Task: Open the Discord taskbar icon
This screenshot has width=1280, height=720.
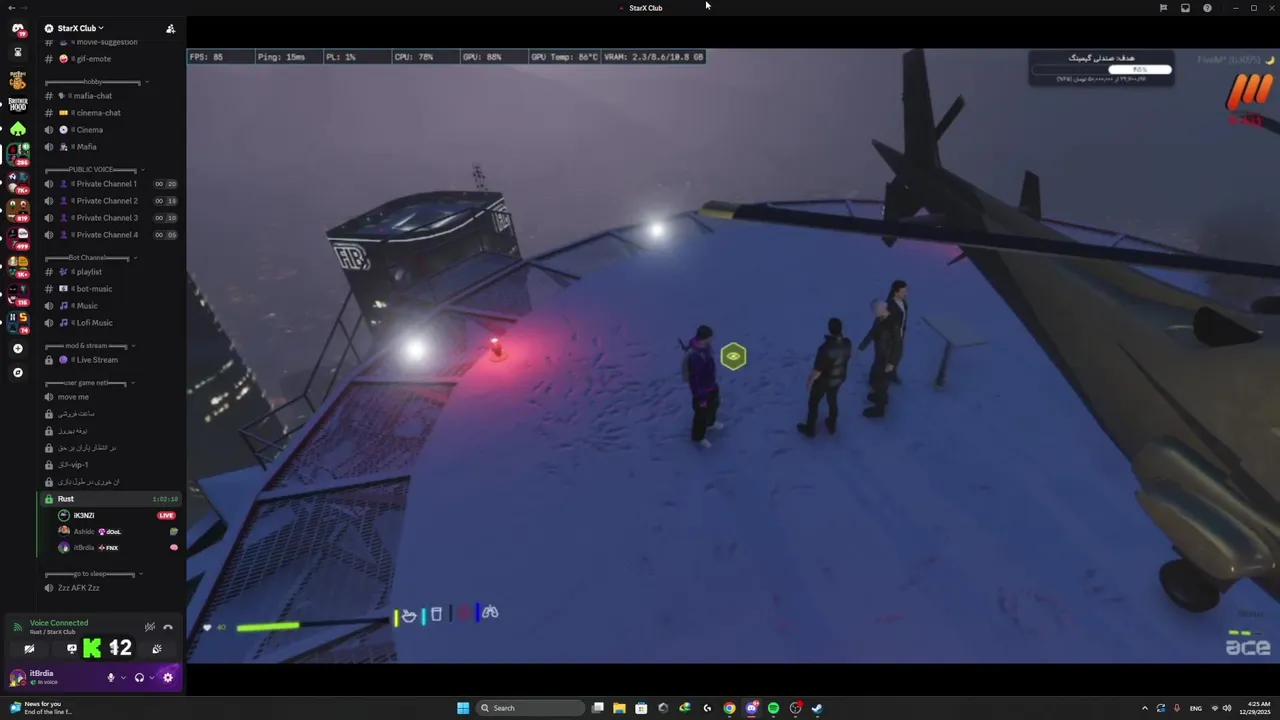Action: [751, 708]
